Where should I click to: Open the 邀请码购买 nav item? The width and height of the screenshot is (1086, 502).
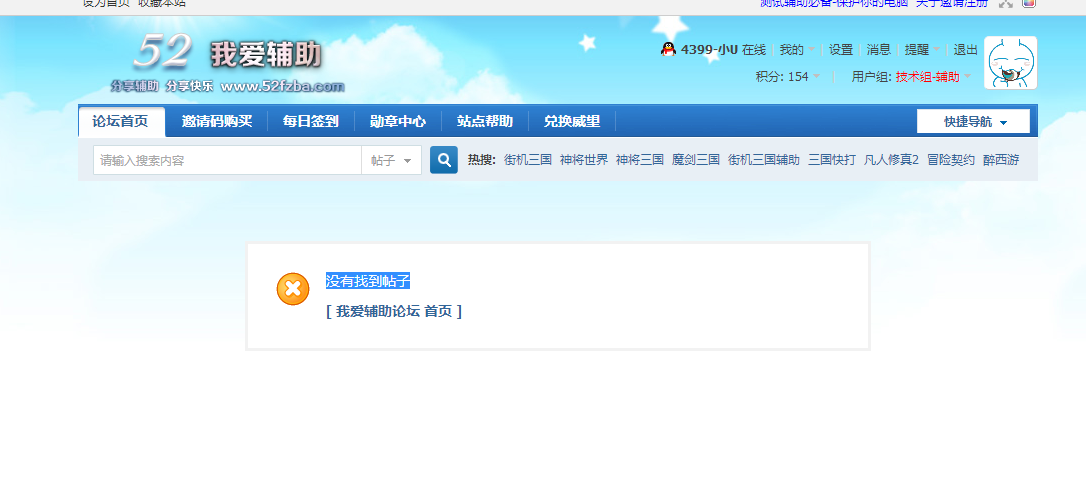click(x=217, y=122)
